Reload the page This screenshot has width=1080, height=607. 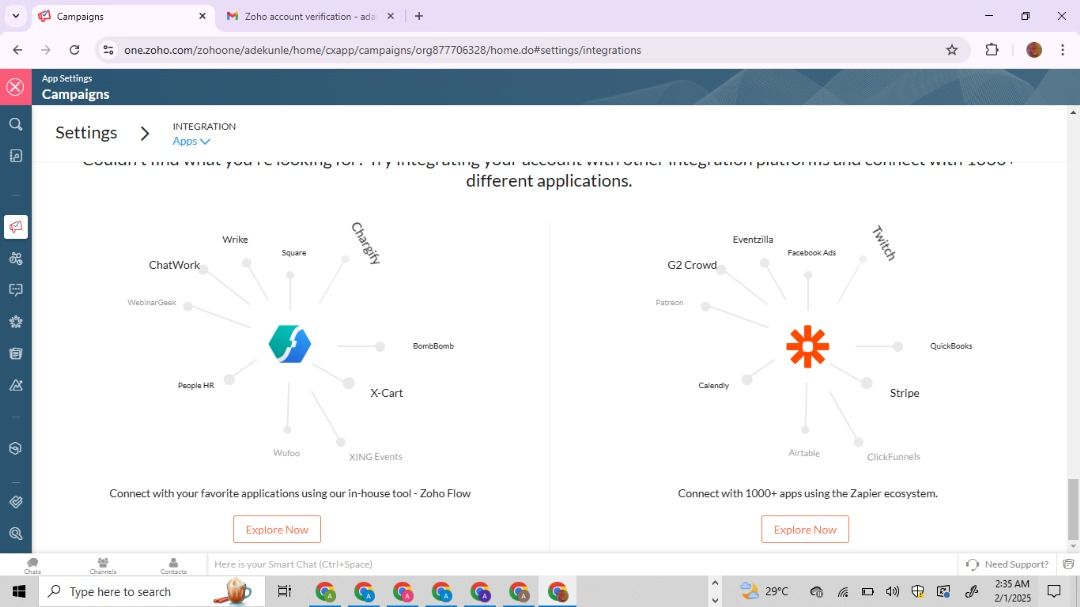pos(74,50)
